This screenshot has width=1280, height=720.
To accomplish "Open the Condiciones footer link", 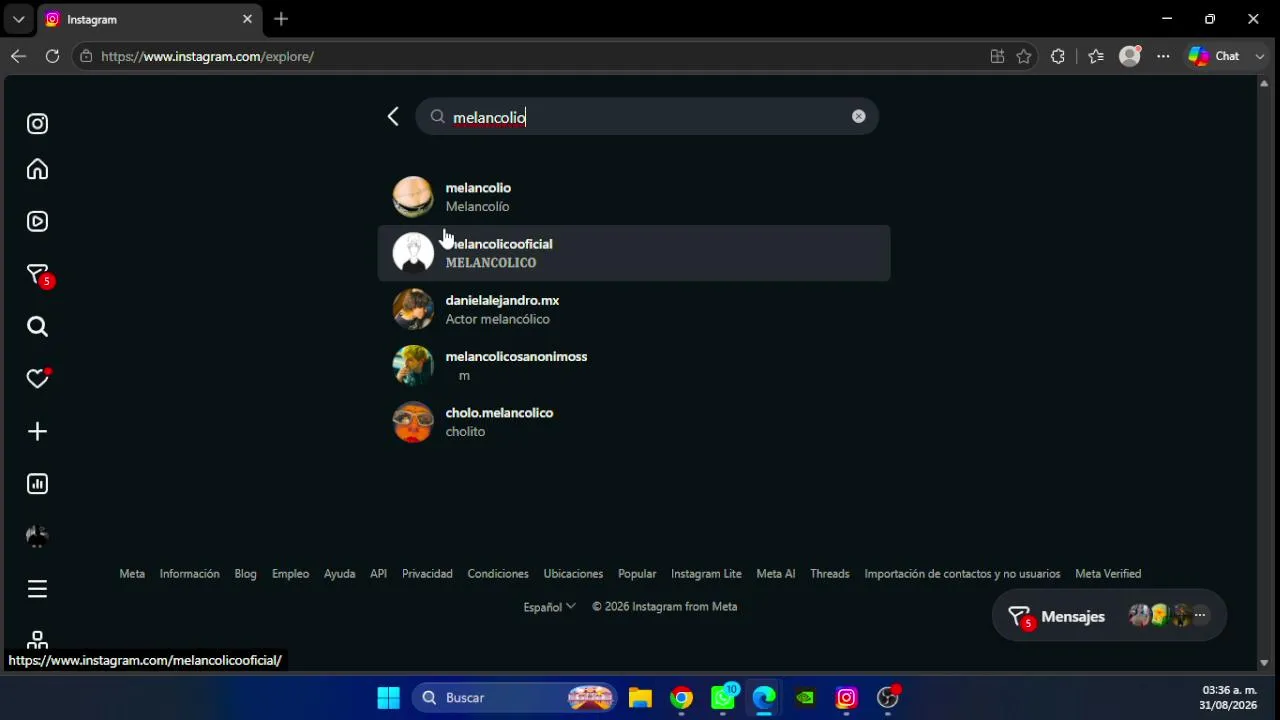I will click(x=498, y=574).
